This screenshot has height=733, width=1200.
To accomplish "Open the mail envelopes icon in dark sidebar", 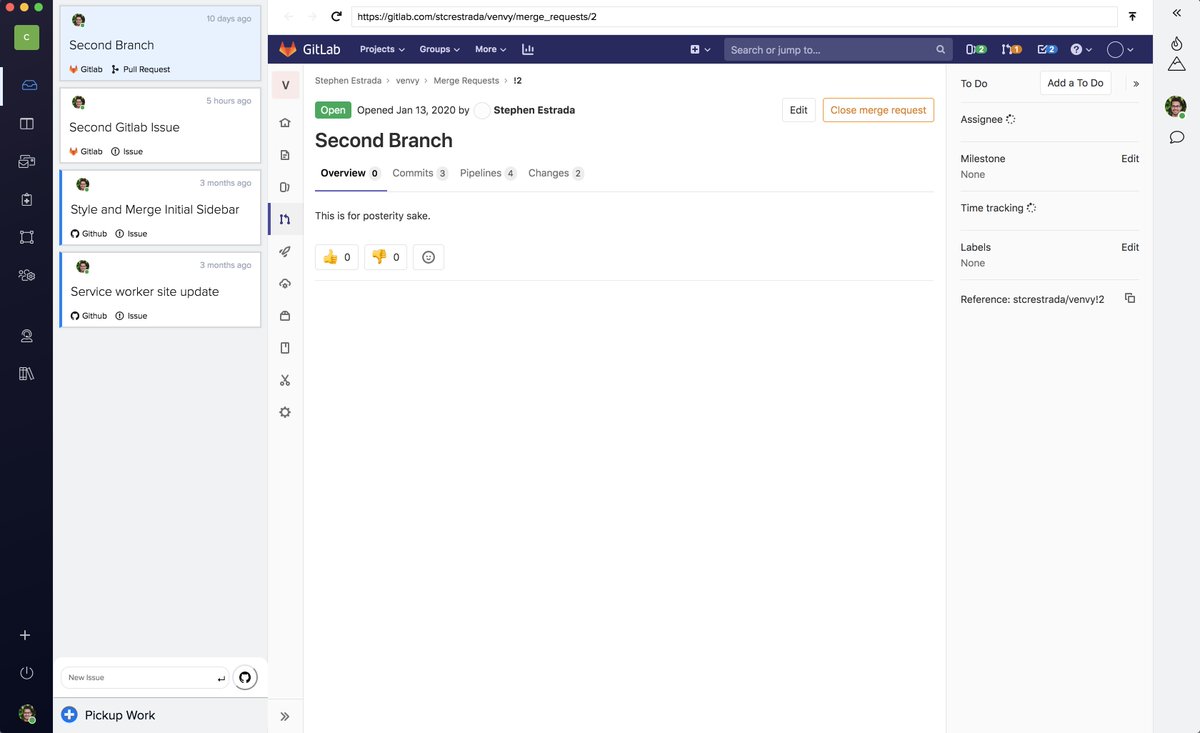I will [x=27, y=161].
